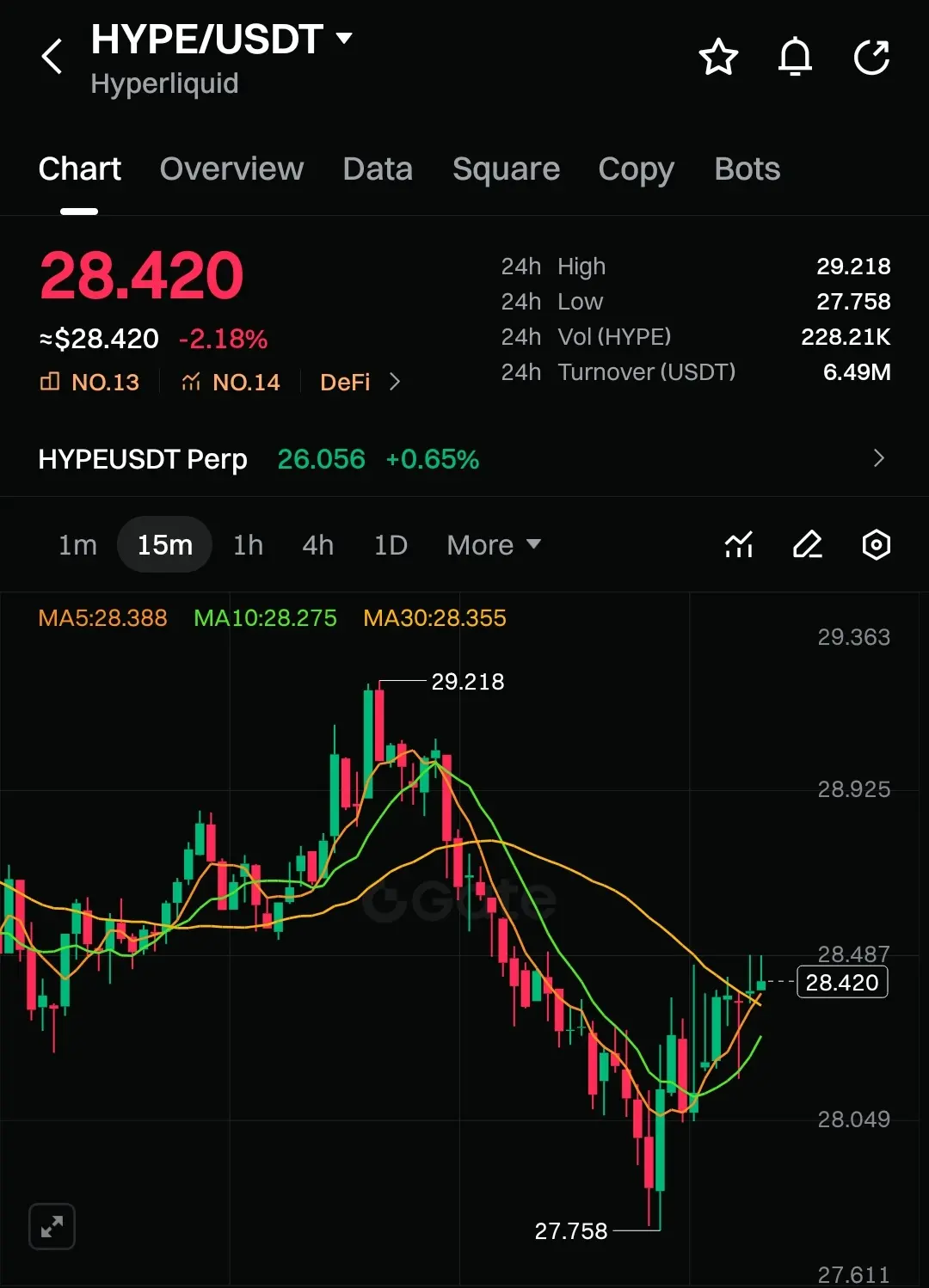Tap the DeFi category link
The image size is (929, 1288).
coord(345,382)
